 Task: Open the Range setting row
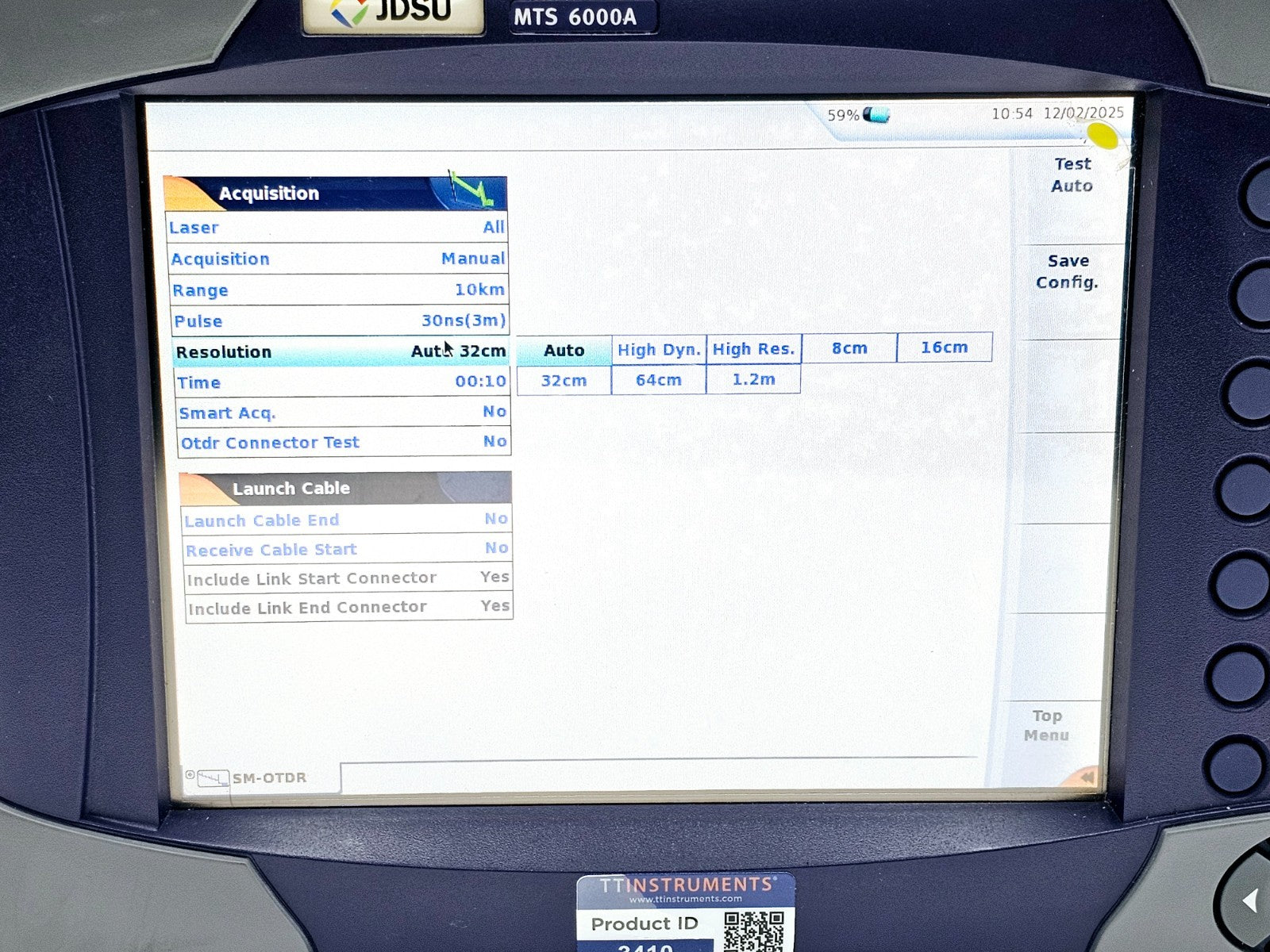click(x=339, y=290)
